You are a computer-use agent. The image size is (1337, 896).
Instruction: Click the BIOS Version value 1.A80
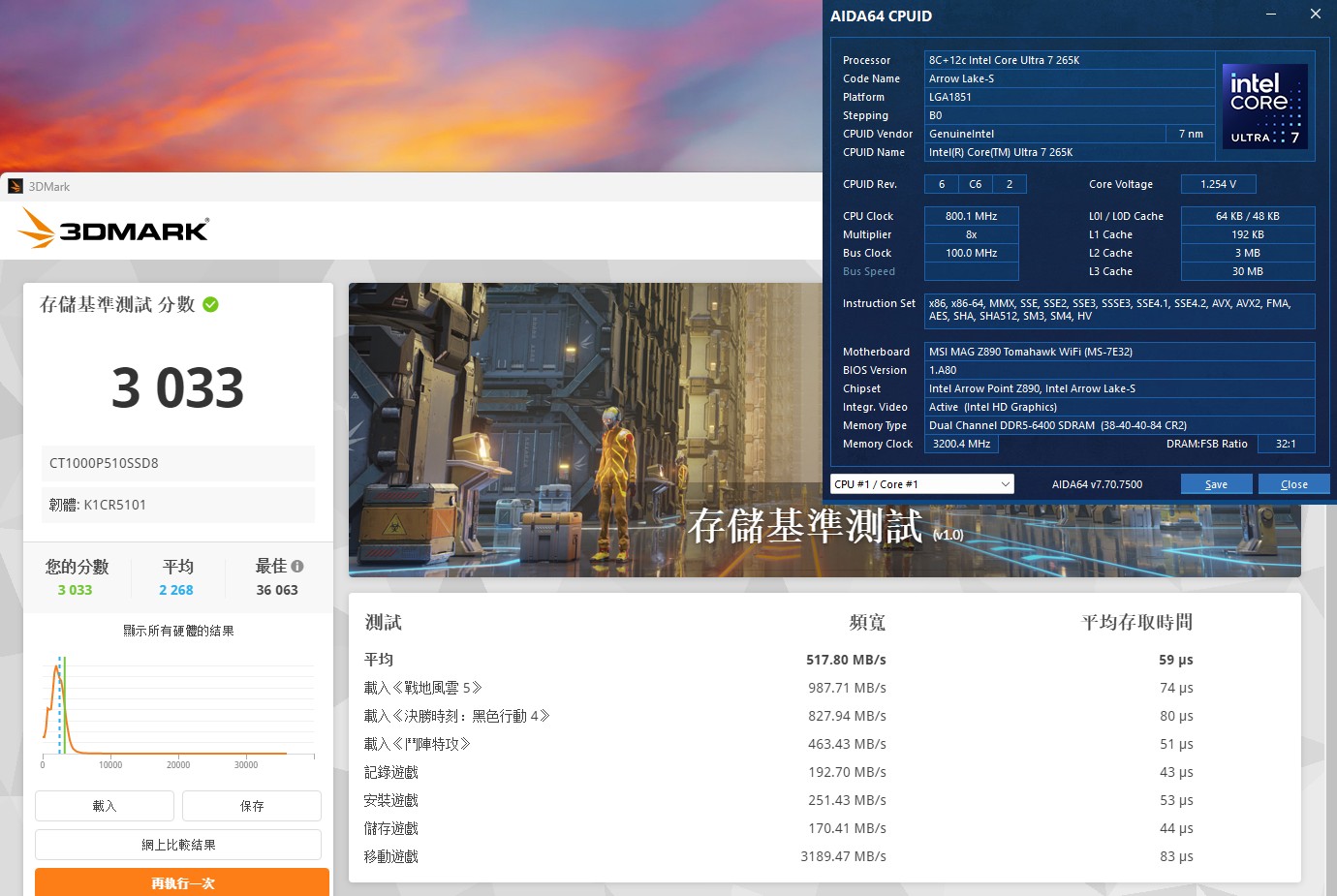pyautogui.click(x=1120, y=370)
